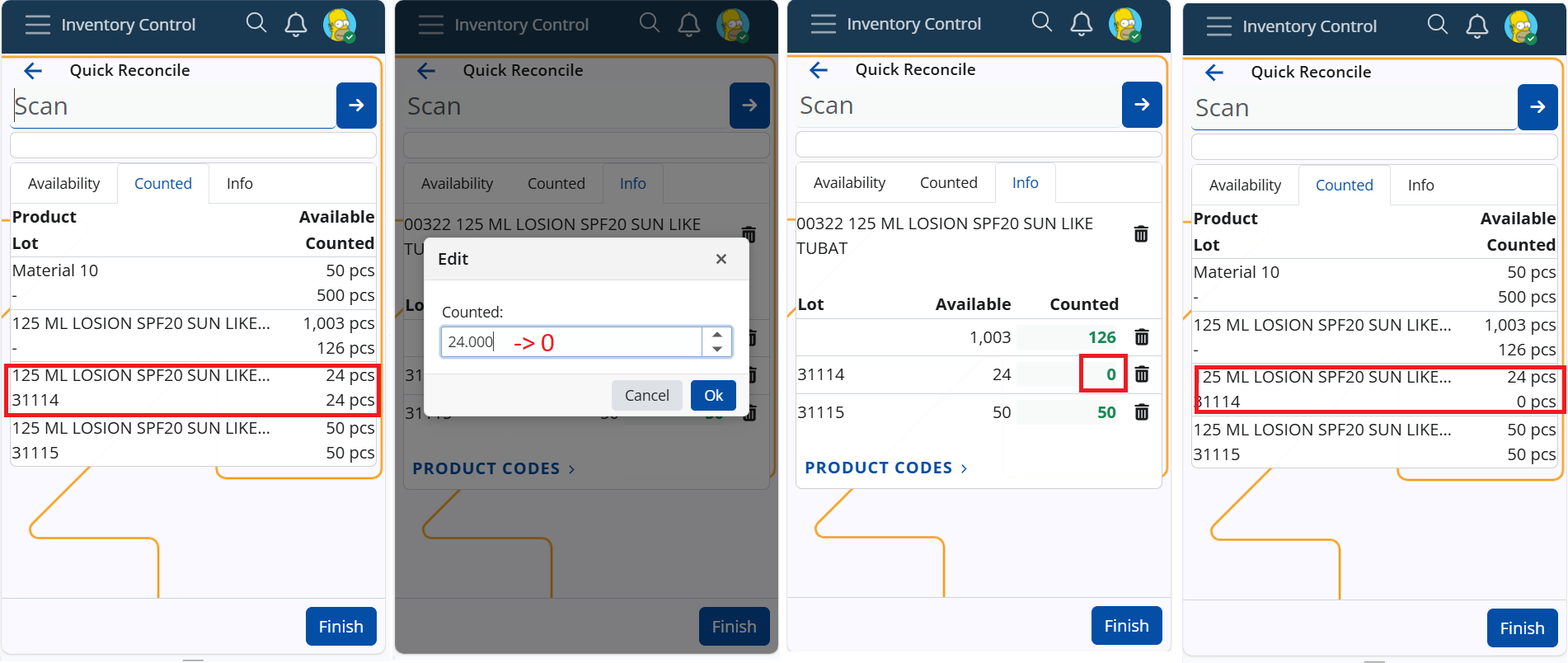1568x663 pixels.
Task: Increase Counted value with the up stepper
Action: click(717, 335)
